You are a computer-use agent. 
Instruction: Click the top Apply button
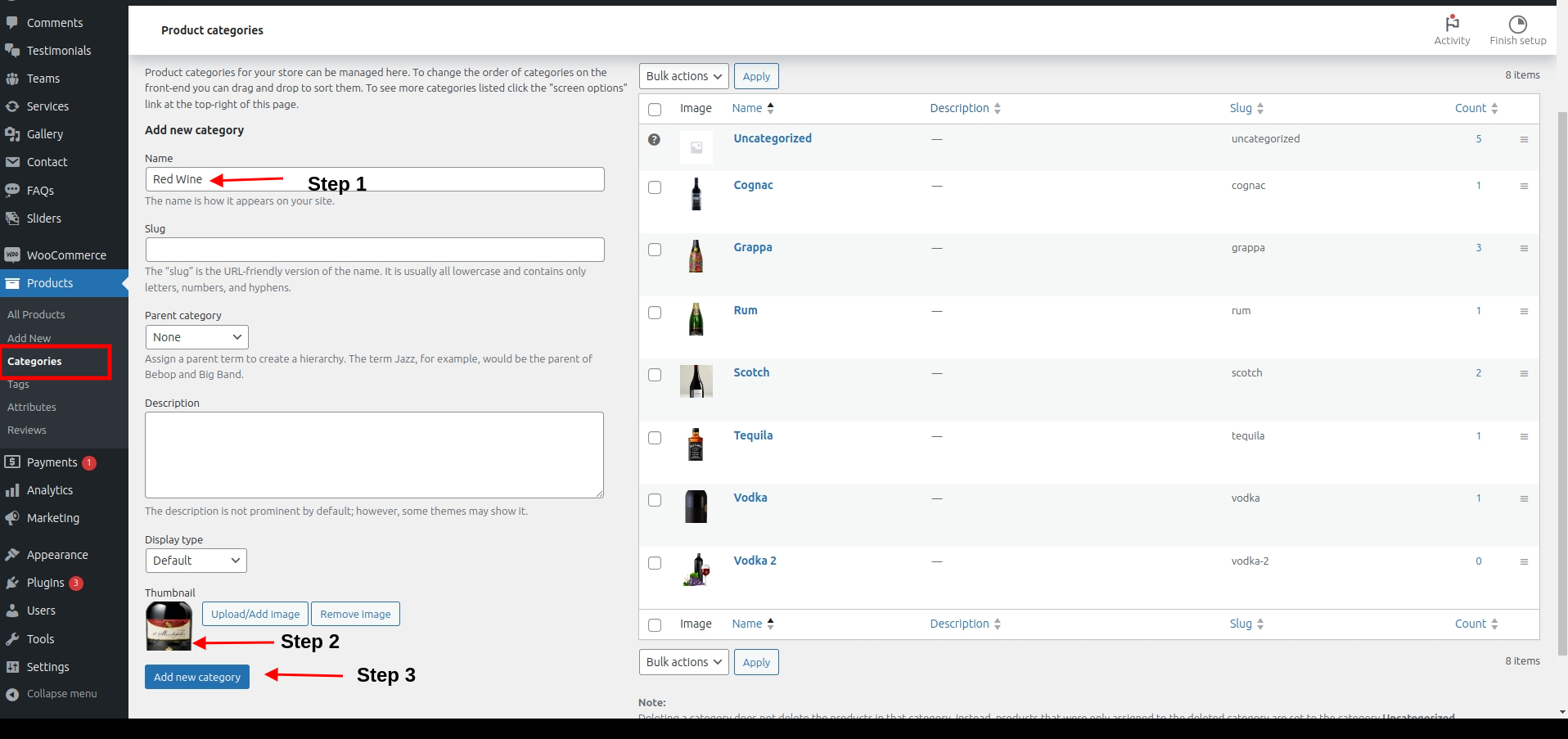756,76
